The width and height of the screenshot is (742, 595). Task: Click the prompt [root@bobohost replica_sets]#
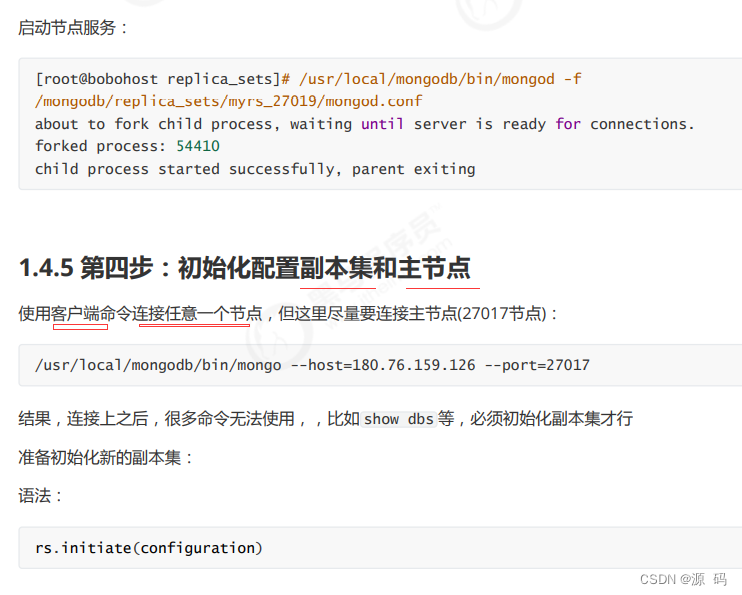[x=163, y=79]
